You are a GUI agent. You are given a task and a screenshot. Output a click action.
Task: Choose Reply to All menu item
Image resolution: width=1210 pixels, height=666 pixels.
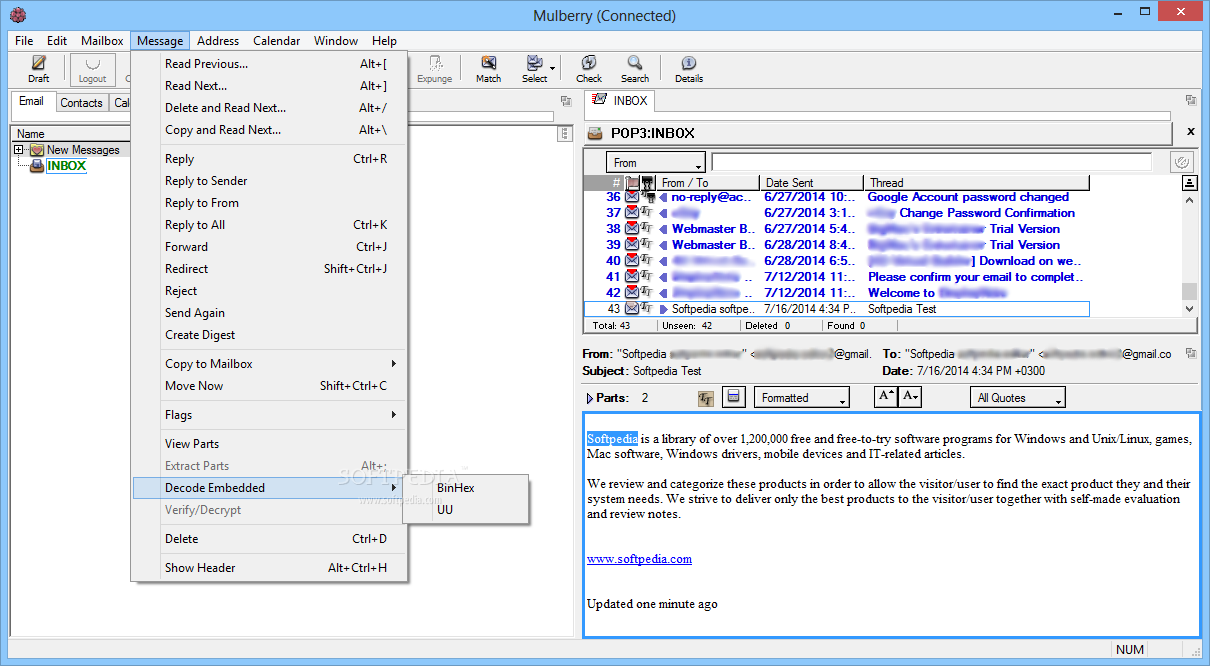270,225
